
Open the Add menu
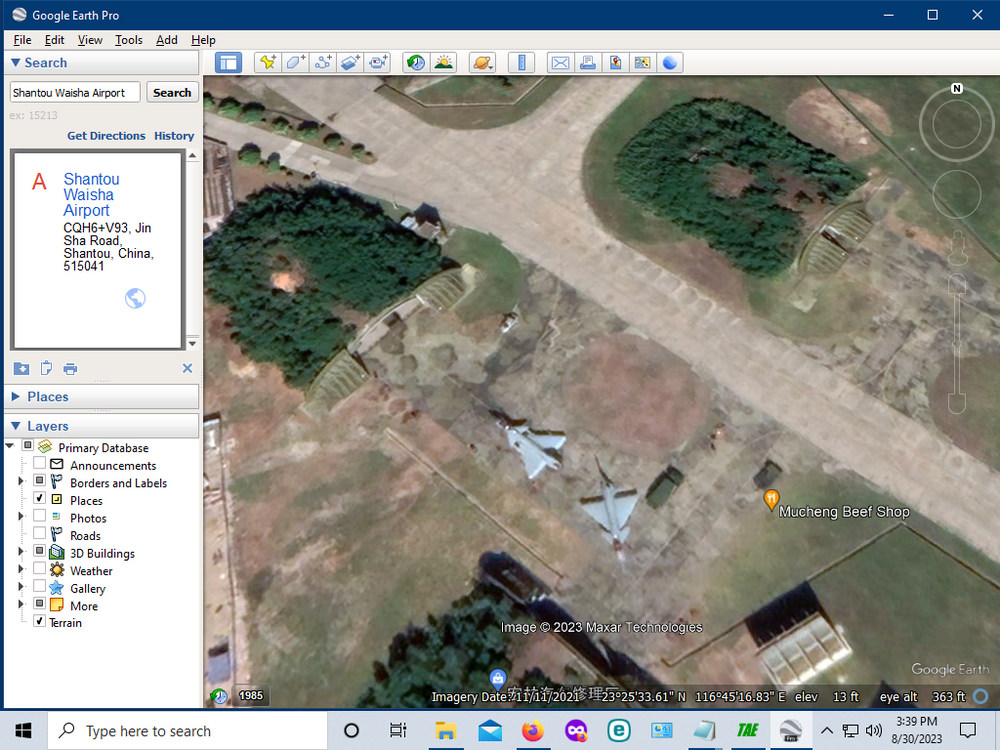[166, 40]
